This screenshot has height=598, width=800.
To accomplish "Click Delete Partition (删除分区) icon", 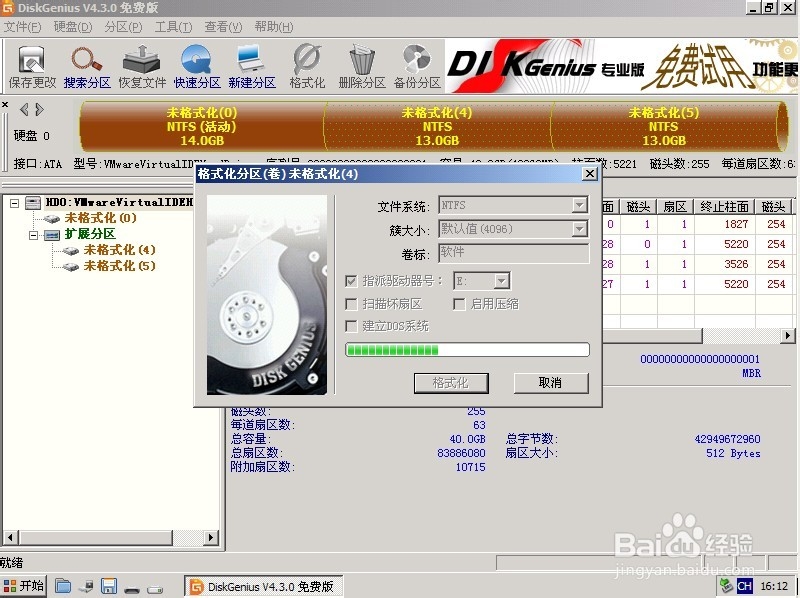I will tap(362, 66).
